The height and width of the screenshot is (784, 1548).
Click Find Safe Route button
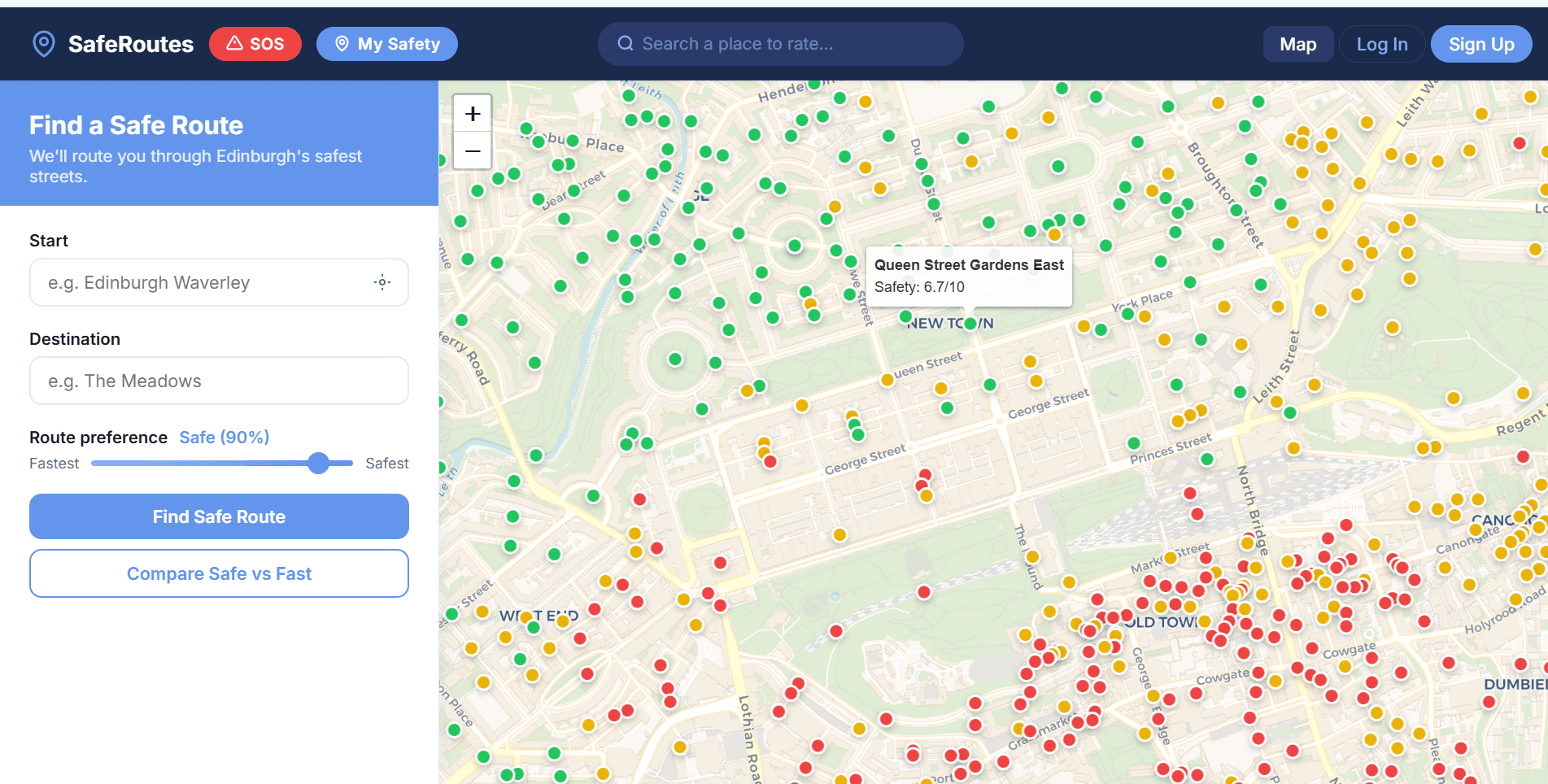(x=219, y=516)
